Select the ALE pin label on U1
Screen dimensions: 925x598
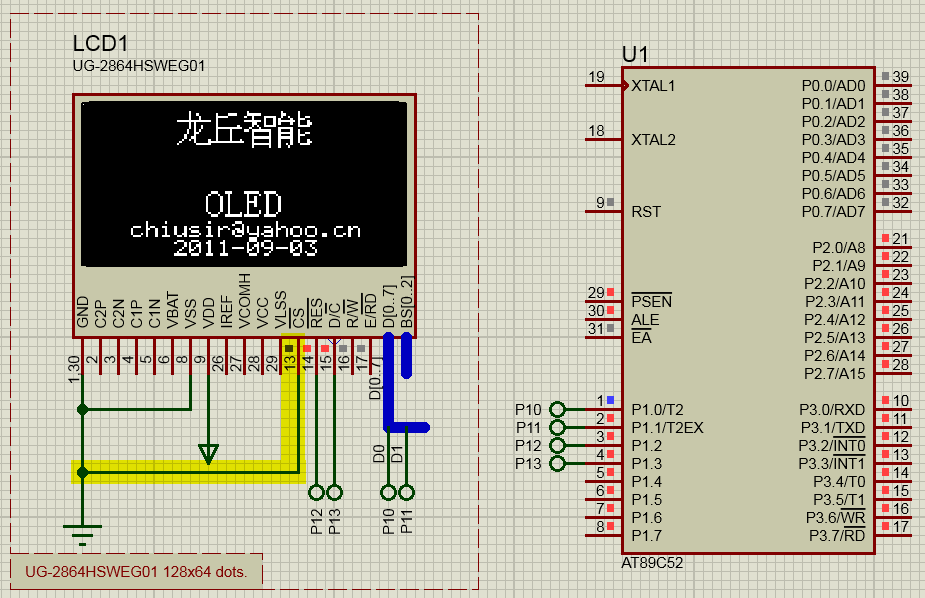coord(645,320)
